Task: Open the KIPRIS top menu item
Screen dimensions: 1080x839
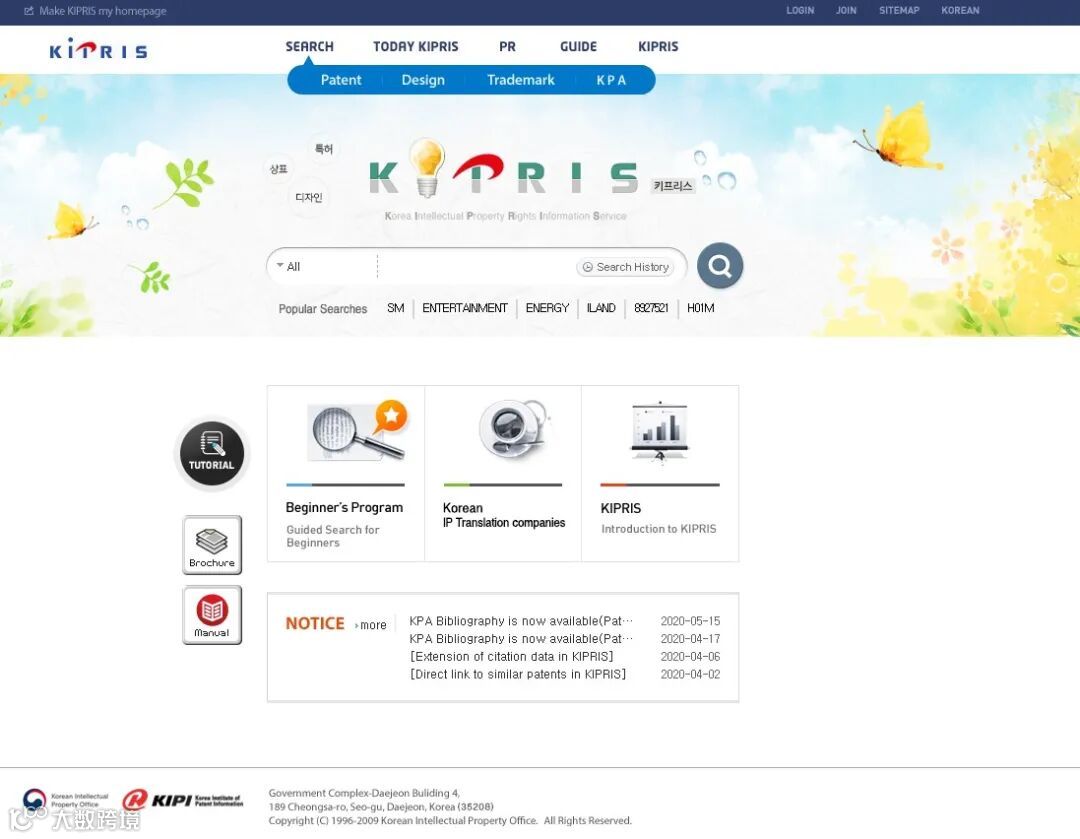Action: (658, 46)
